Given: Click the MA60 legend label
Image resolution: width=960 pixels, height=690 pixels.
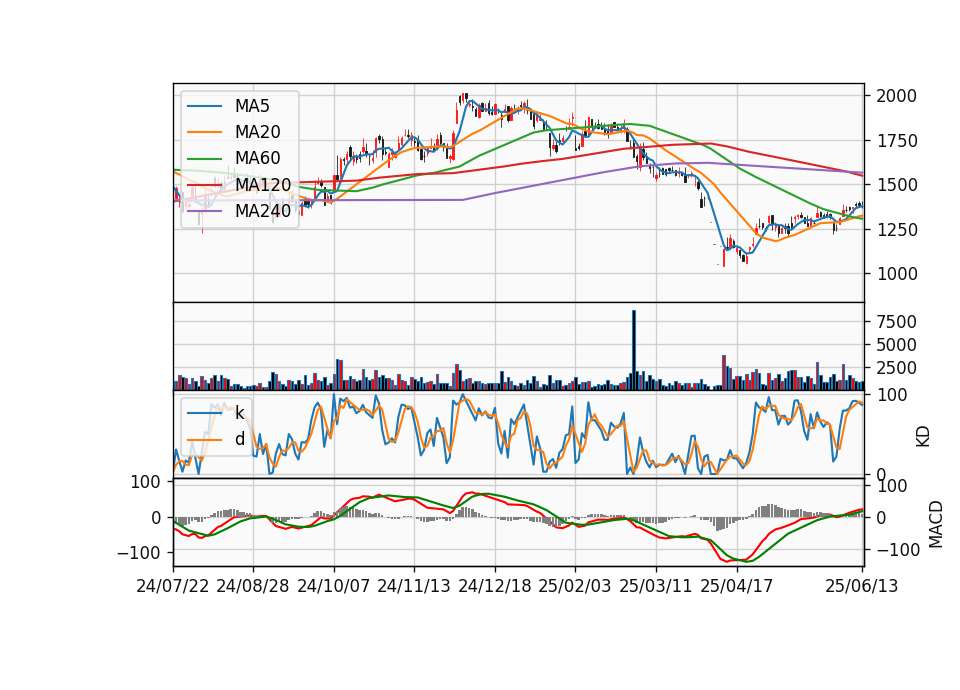Looking at the screenshot, I should coord(258,158).
